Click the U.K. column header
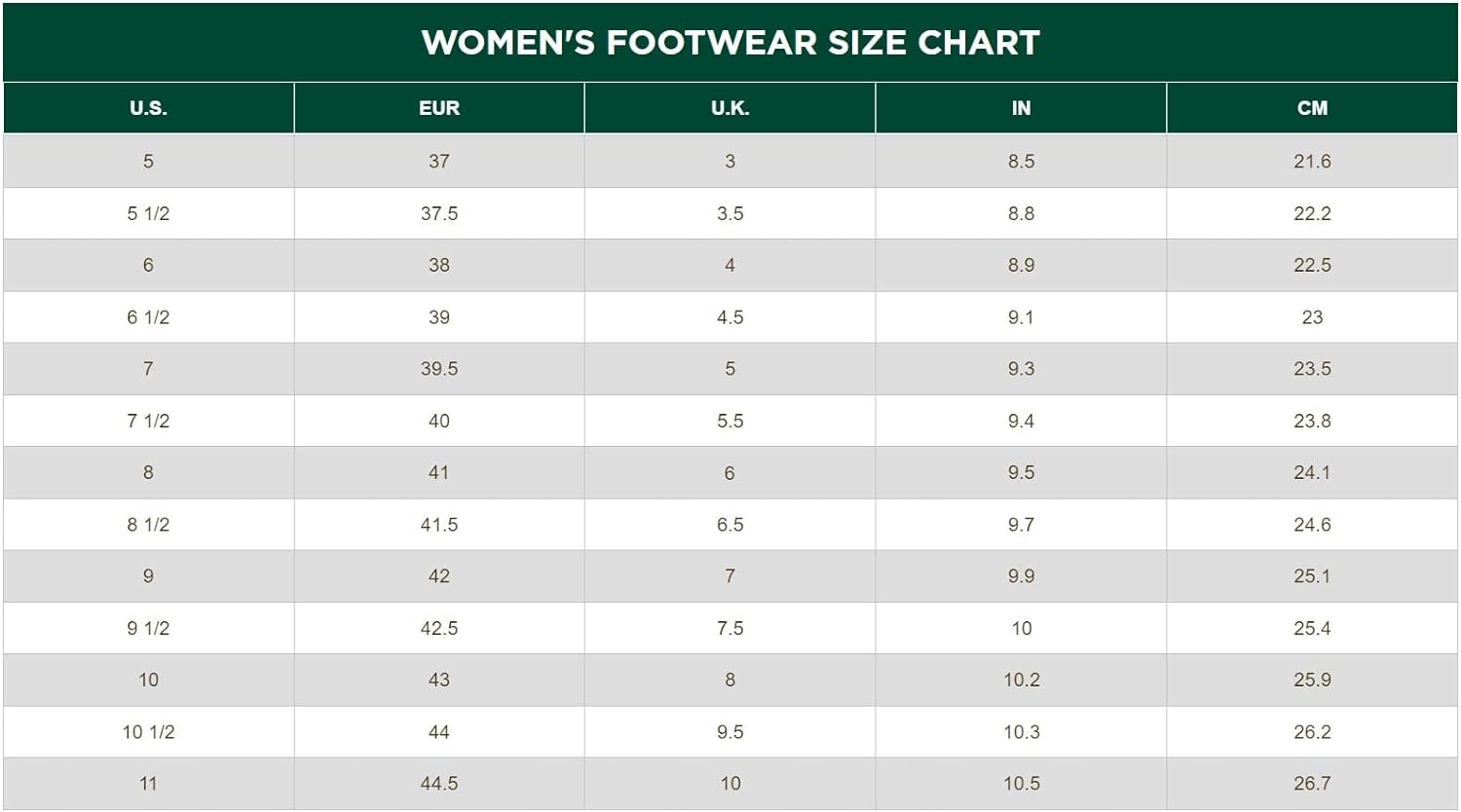The image size is (1461, 812). click(x=730, y=108)
